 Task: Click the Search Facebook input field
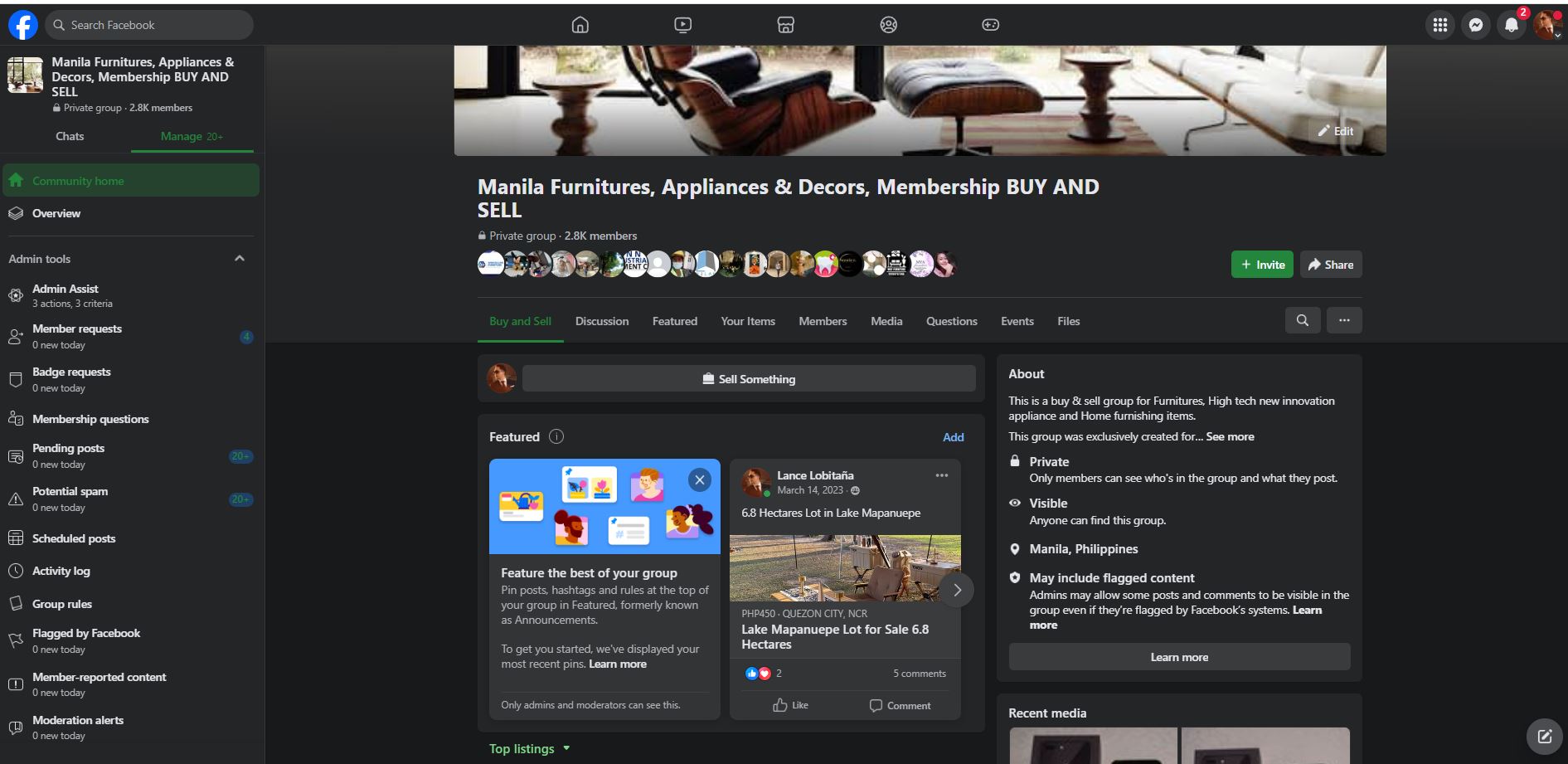tap(149, 25)
